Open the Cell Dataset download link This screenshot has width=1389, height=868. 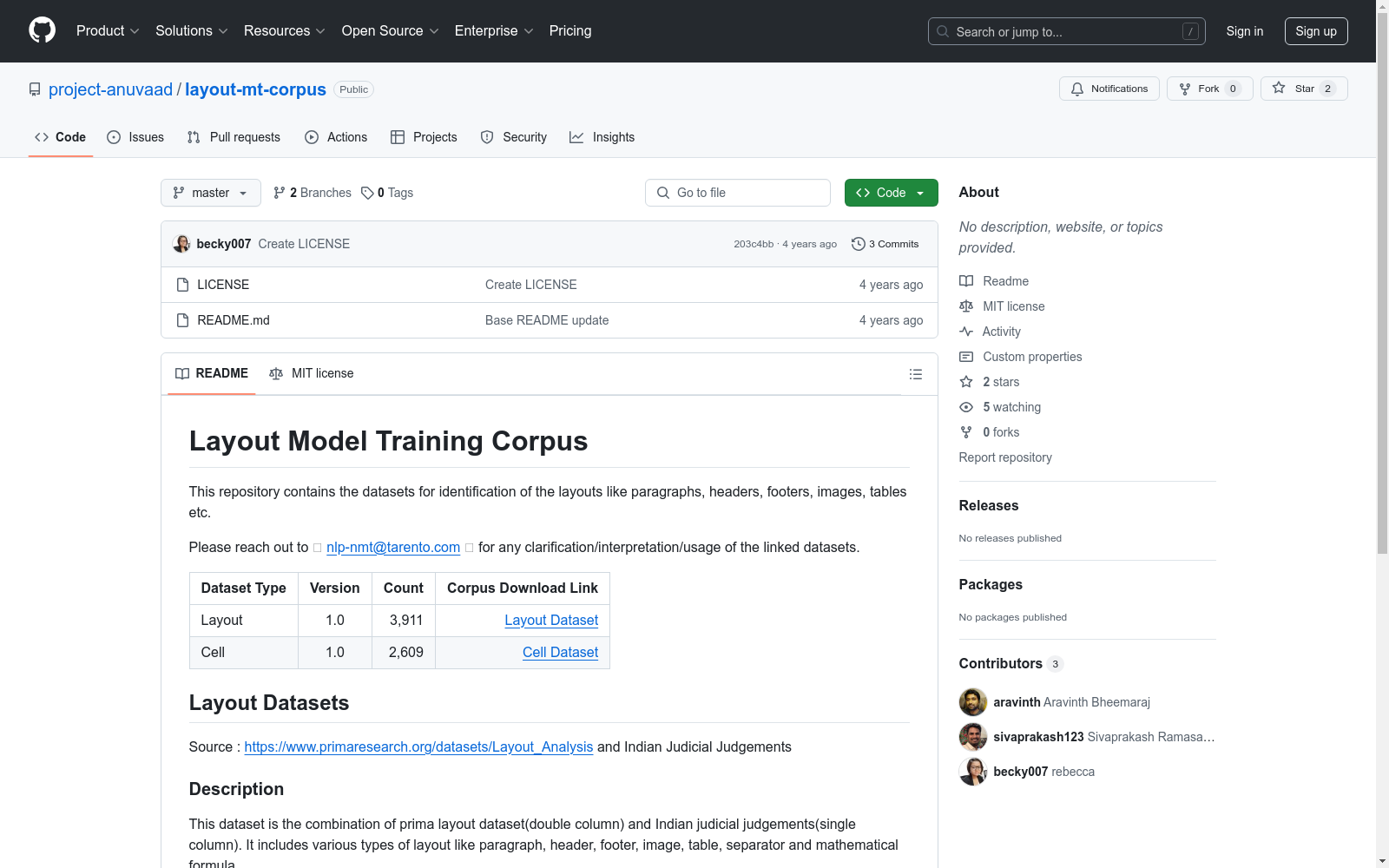560,652
